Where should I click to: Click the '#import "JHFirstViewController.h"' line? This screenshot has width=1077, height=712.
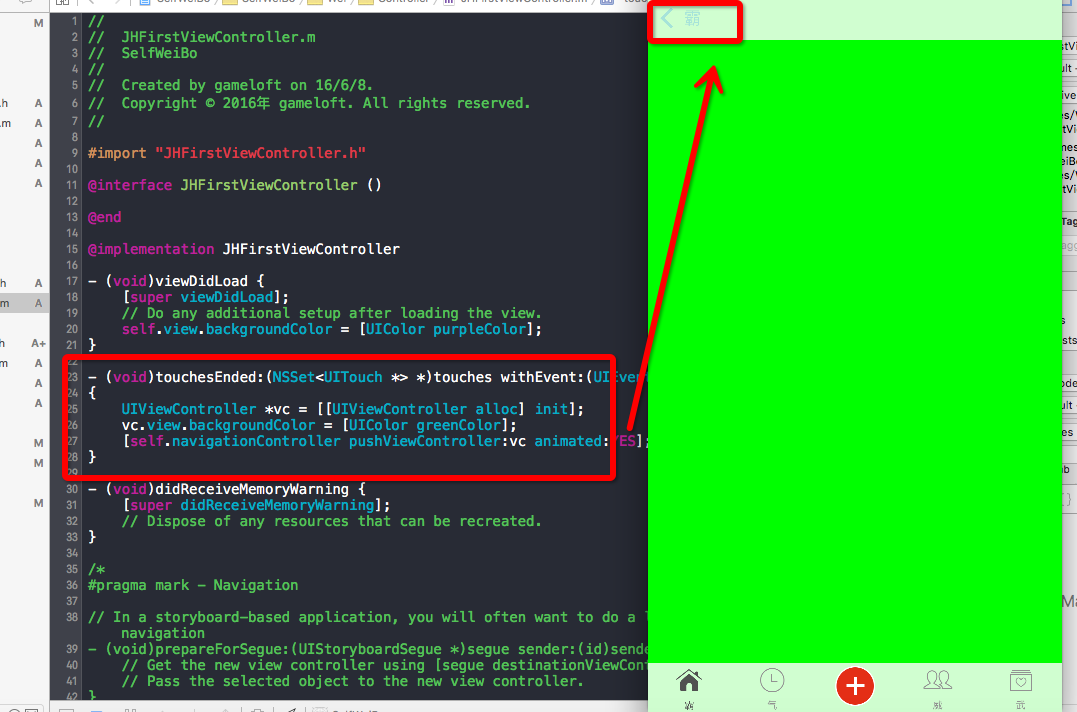[x=227, y=153]
